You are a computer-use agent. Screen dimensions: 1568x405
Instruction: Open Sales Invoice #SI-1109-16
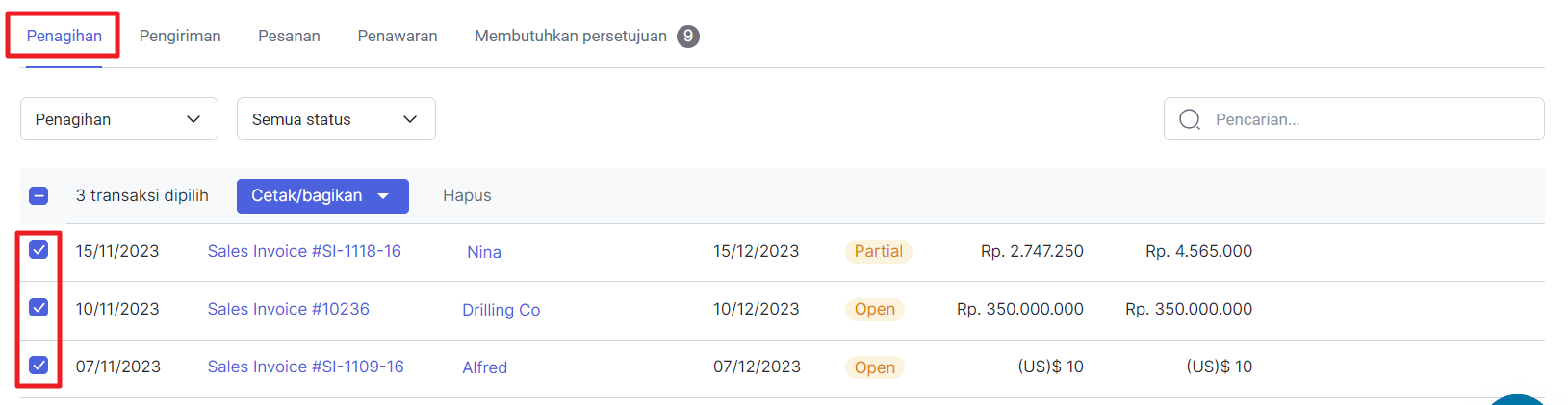[x=305, y=367]
